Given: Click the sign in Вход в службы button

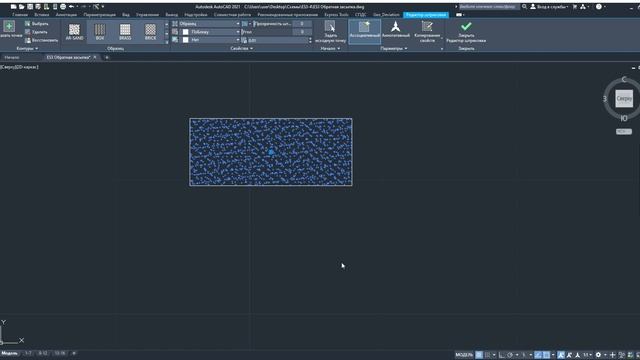Looking at the screenshot, I should point(549,7).
